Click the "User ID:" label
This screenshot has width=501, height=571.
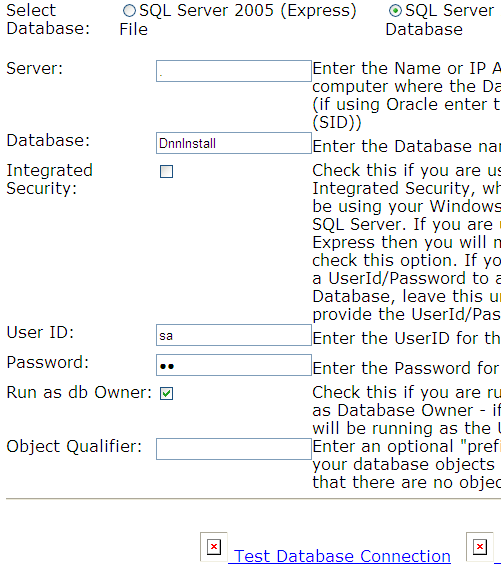(x=40, y=332)
